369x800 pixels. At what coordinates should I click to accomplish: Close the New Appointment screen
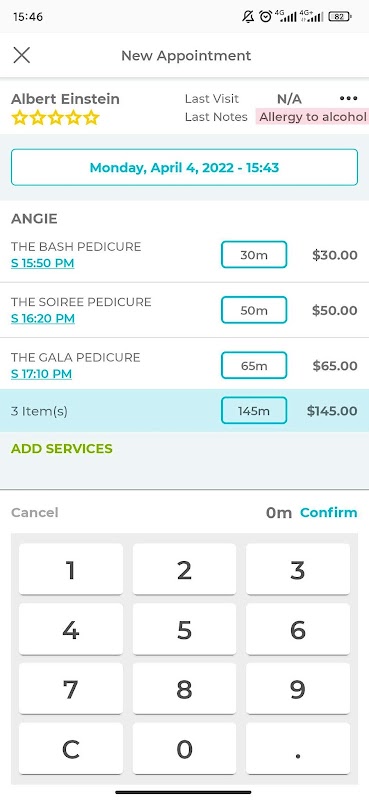[21, 55]
